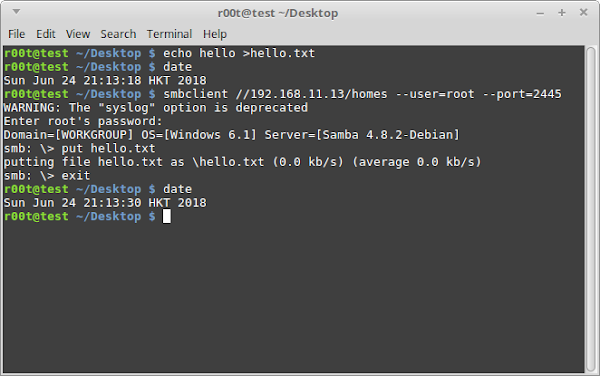Click the terminal cursor block at prompt
This screenshot has height=376, width=600.
(x=166, y=216)
